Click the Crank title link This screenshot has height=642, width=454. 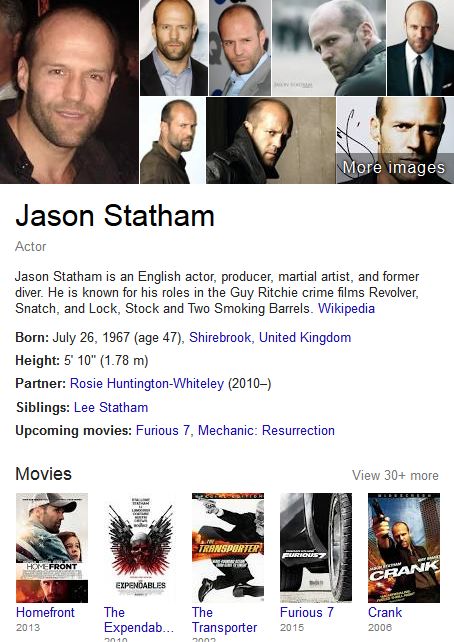point(385,612)
